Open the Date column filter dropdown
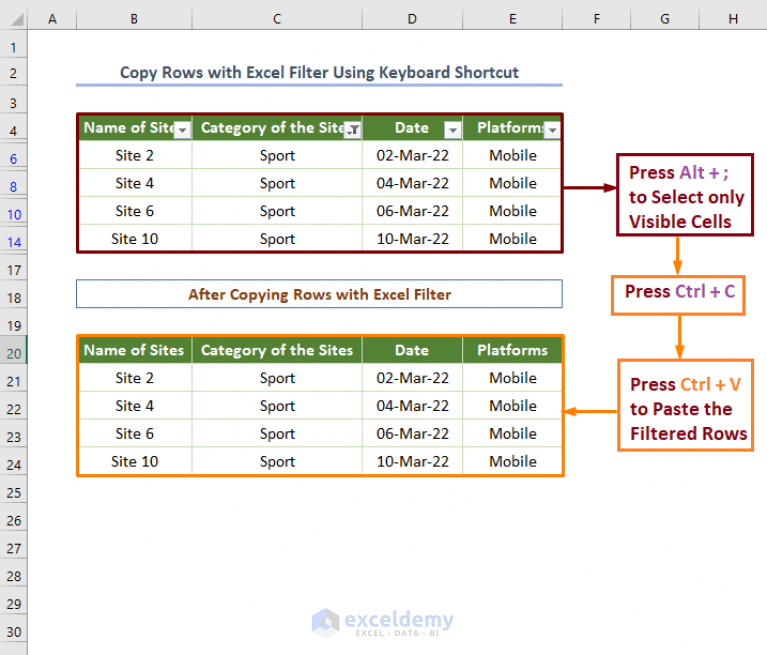Screen dimensions: 767x655 (453, 130)
